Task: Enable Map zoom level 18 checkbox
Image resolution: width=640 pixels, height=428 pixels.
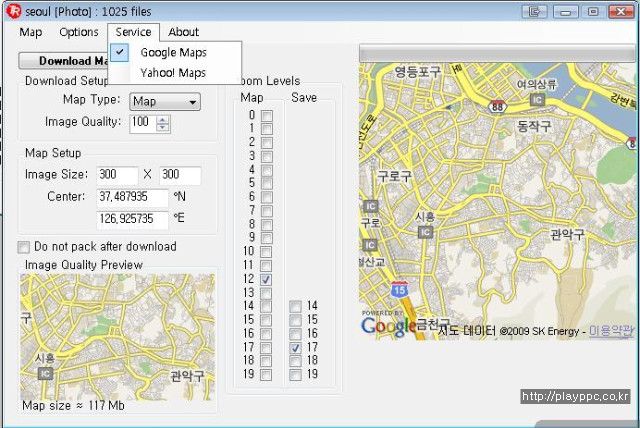Action: (x=266, y=361)
